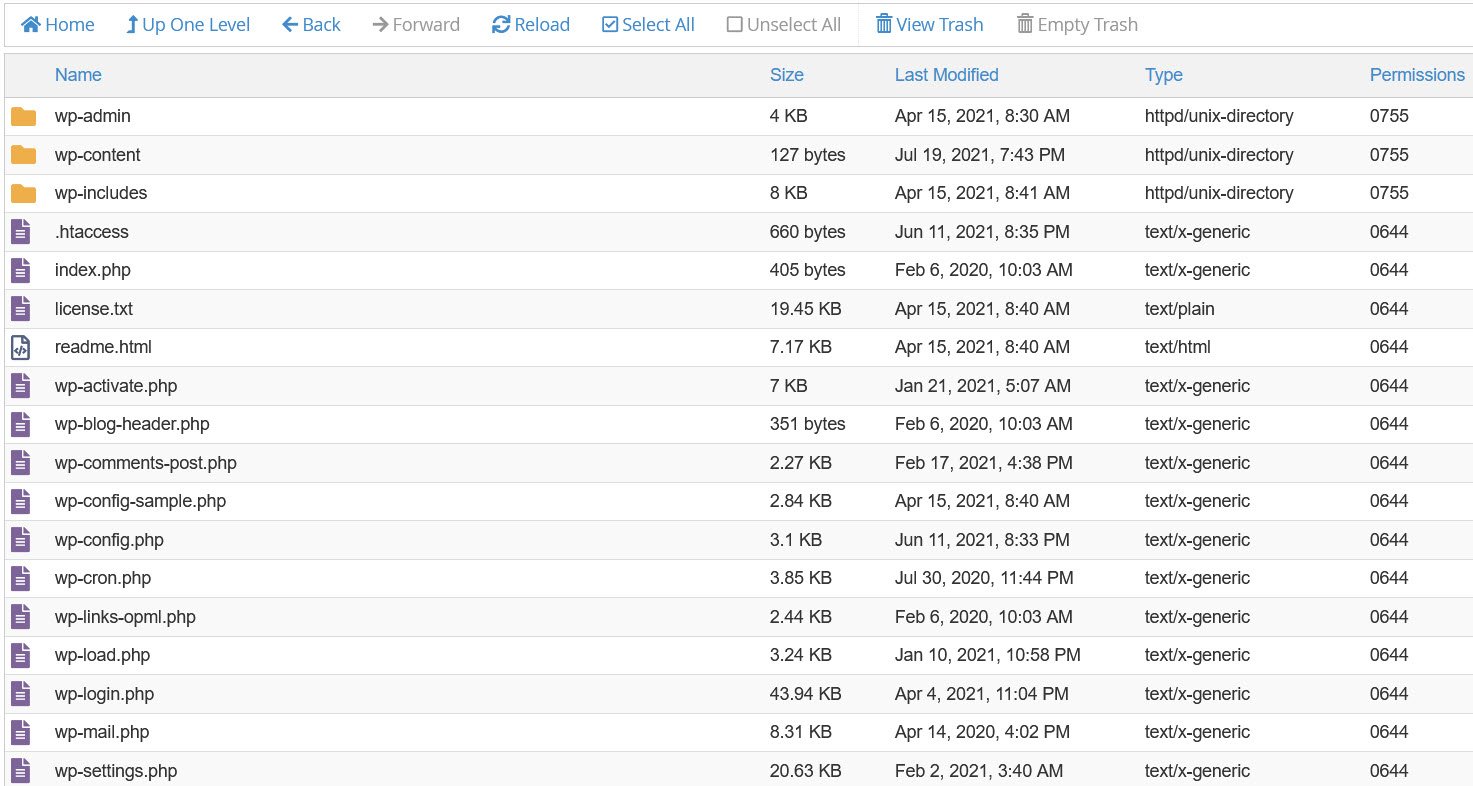Select the readme.html file name
The image size is (1473, 786).
[103, 347]
